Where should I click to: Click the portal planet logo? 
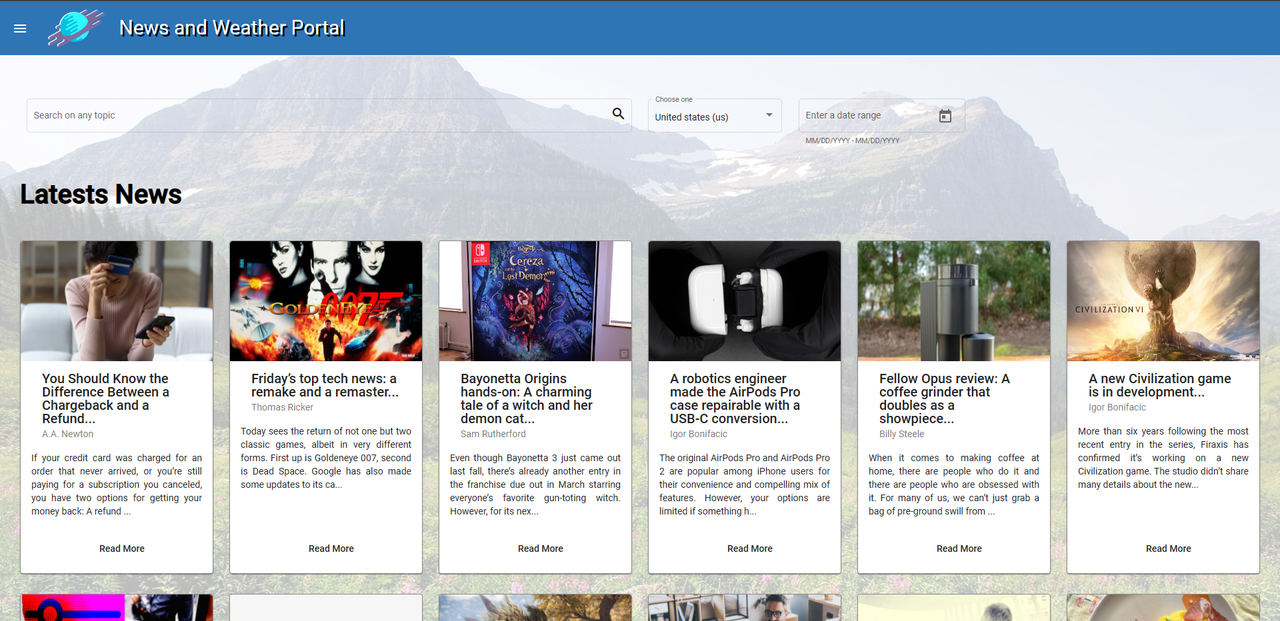click(x=75, y=27)
